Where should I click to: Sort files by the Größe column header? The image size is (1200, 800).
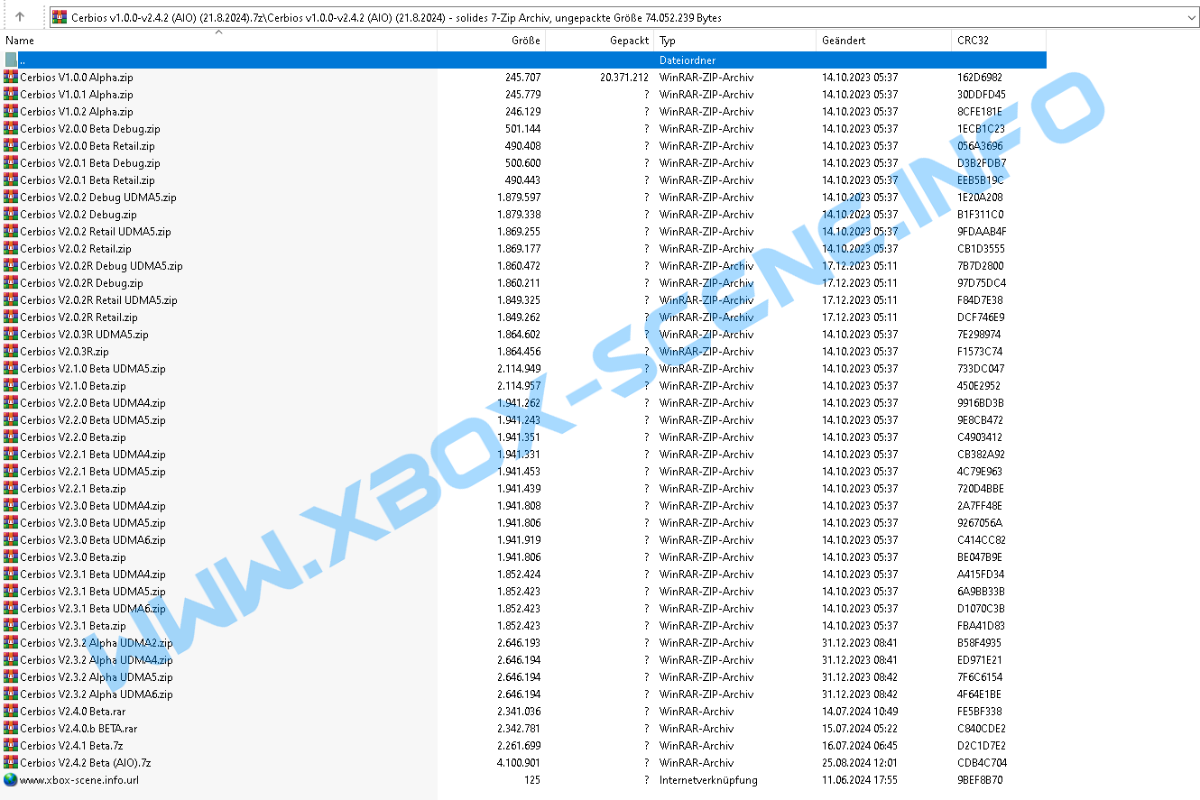pyautogui.click(x=492, y=40)
